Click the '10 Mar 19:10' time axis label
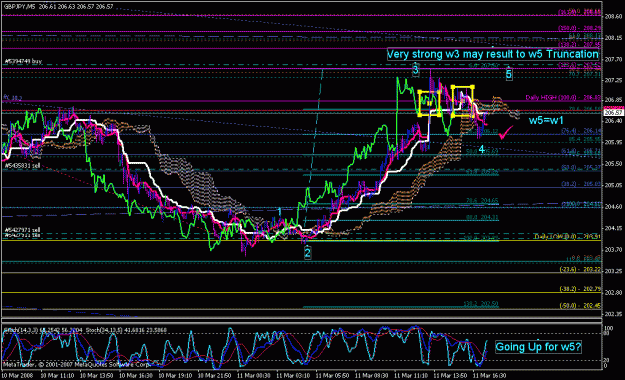This screenshot has width=625, height=380. tap(175, 376)
